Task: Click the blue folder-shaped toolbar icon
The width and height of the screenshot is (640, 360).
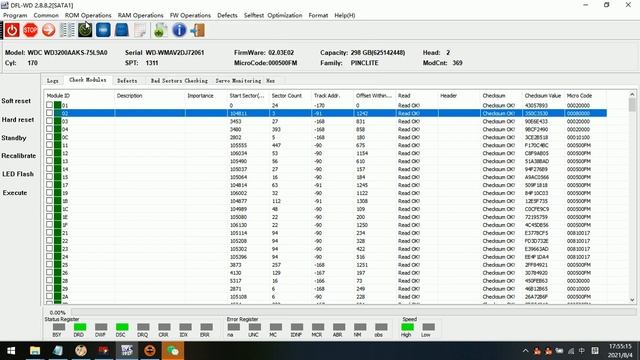Action: (122, 30)
